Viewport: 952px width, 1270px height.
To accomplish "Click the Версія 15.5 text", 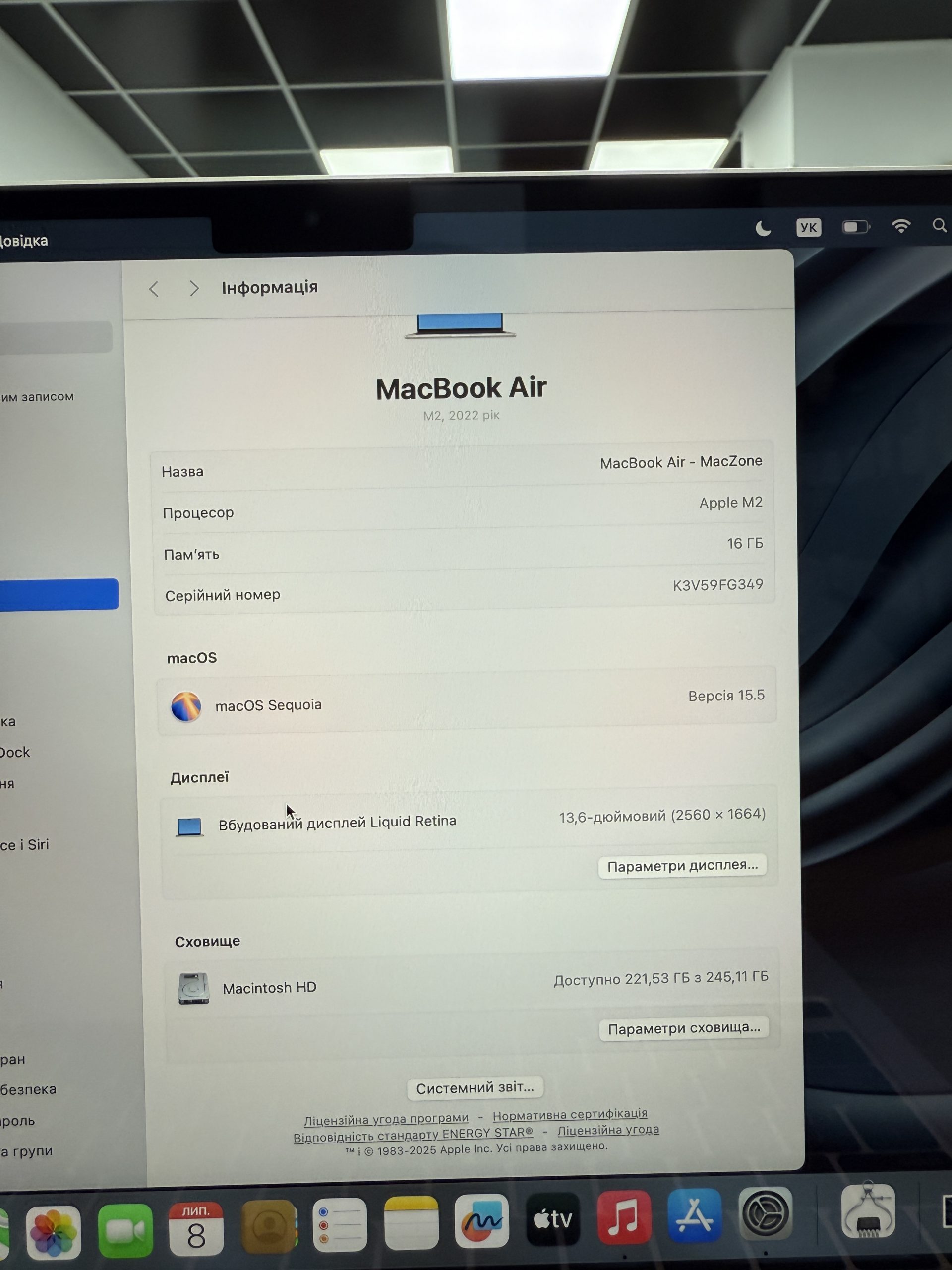I will pyautogui.click(x=726, y=696).
